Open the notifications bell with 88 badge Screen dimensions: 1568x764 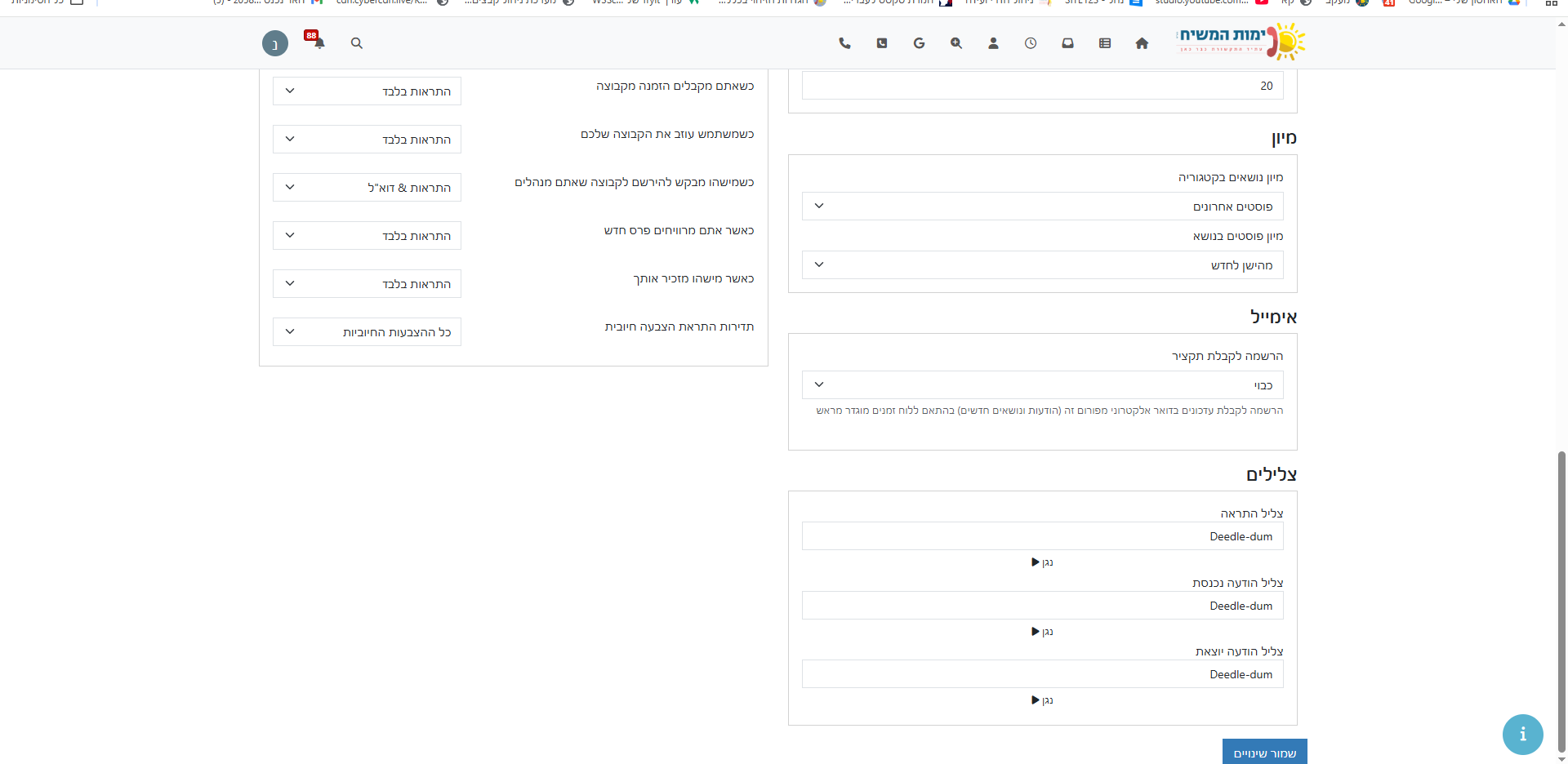click(318, 42)
